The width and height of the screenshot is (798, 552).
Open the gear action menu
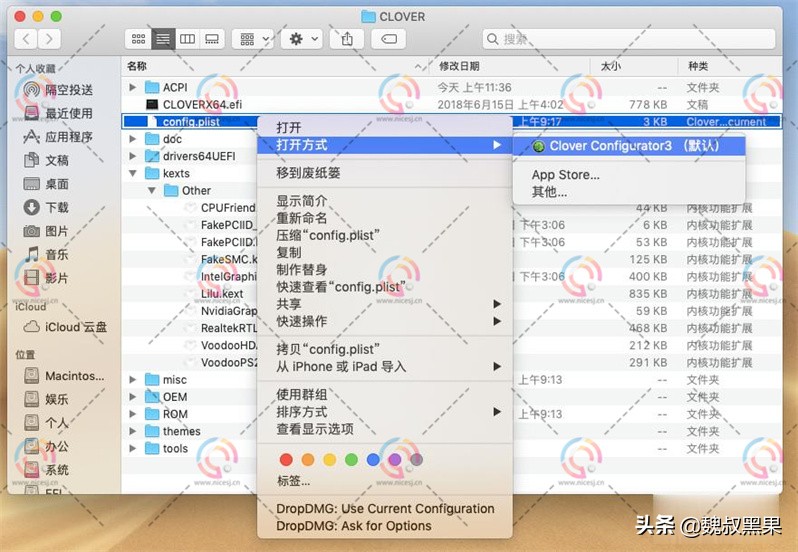tap(302, 39)
